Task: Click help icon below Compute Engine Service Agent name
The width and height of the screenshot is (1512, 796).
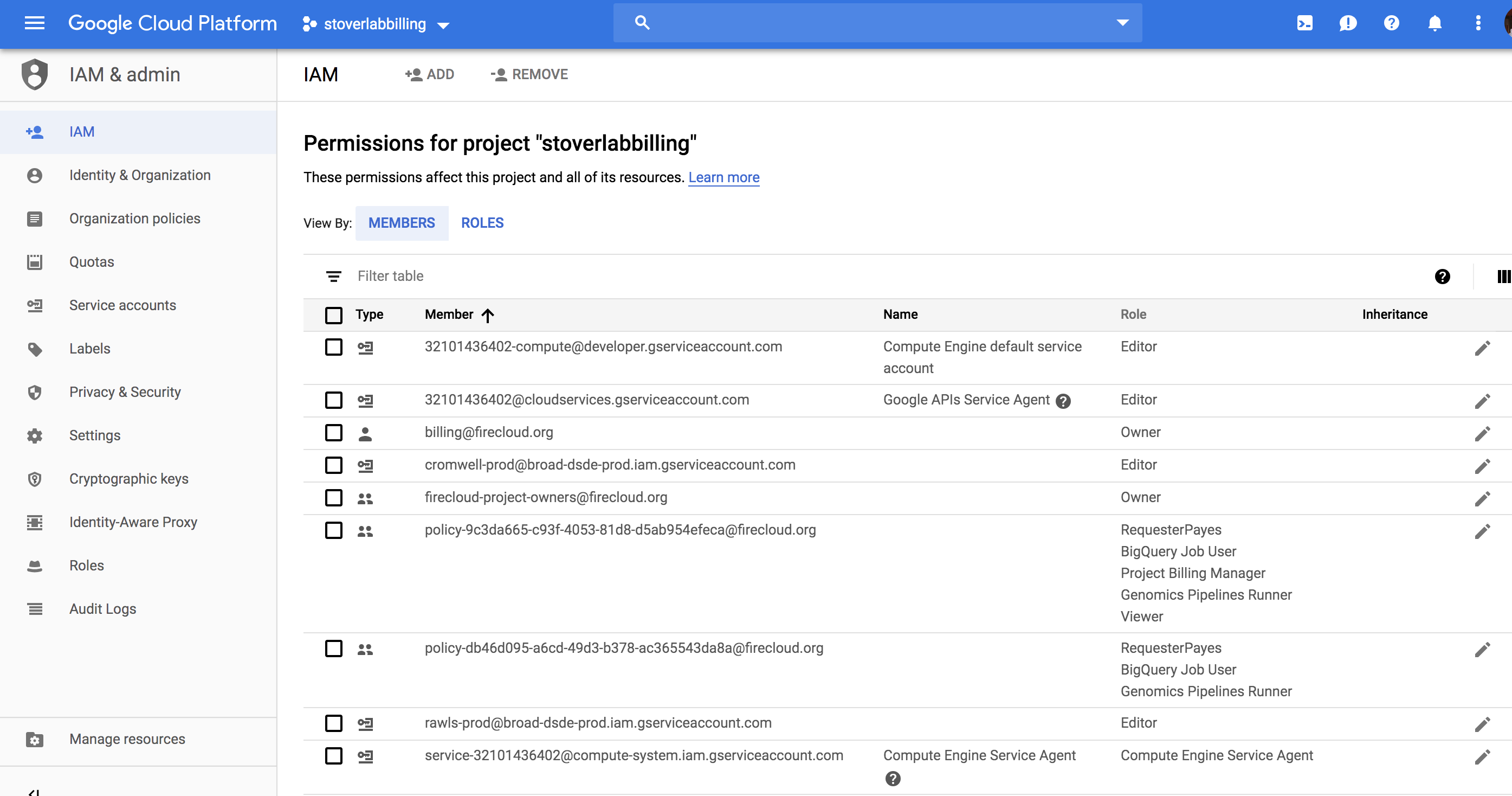Action: pos(893,778)
